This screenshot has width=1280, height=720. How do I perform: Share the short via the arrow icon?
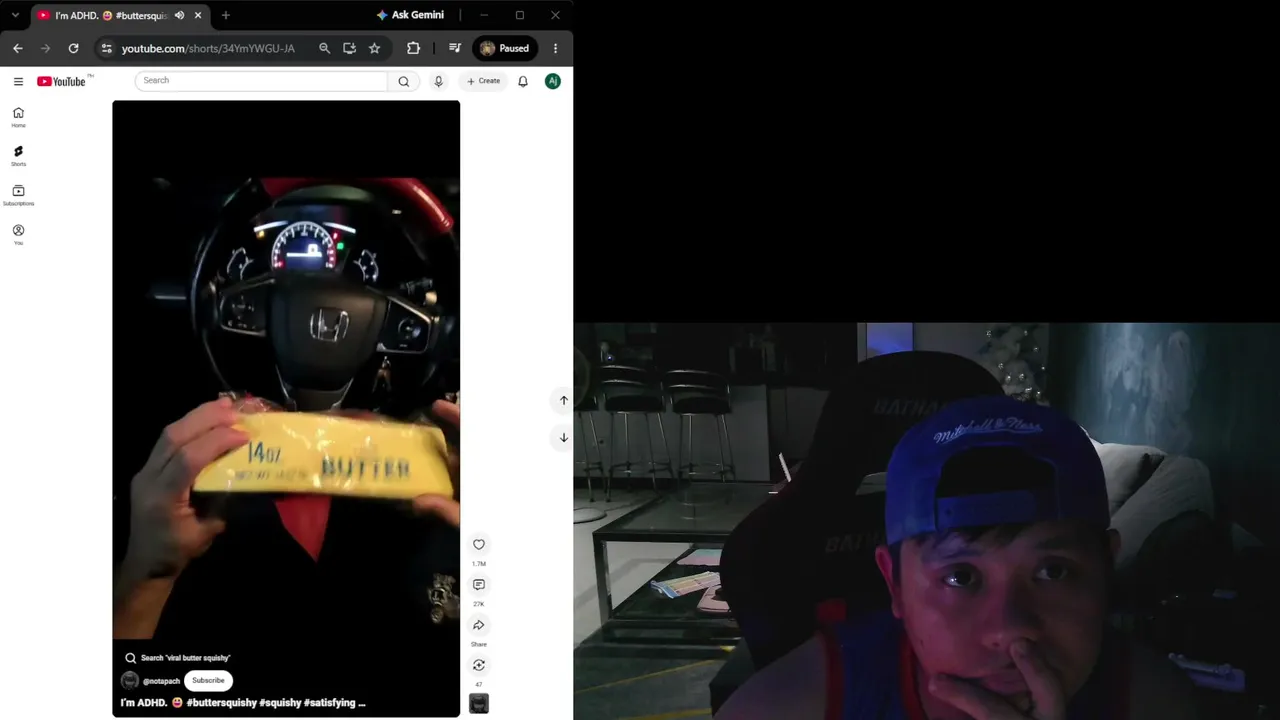(479, 625)
